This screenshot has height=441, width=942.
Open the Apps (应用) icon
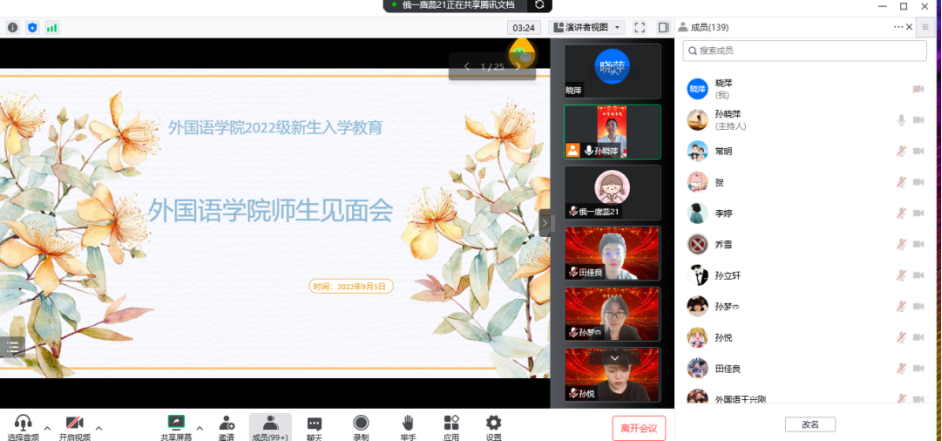(451, 426)
